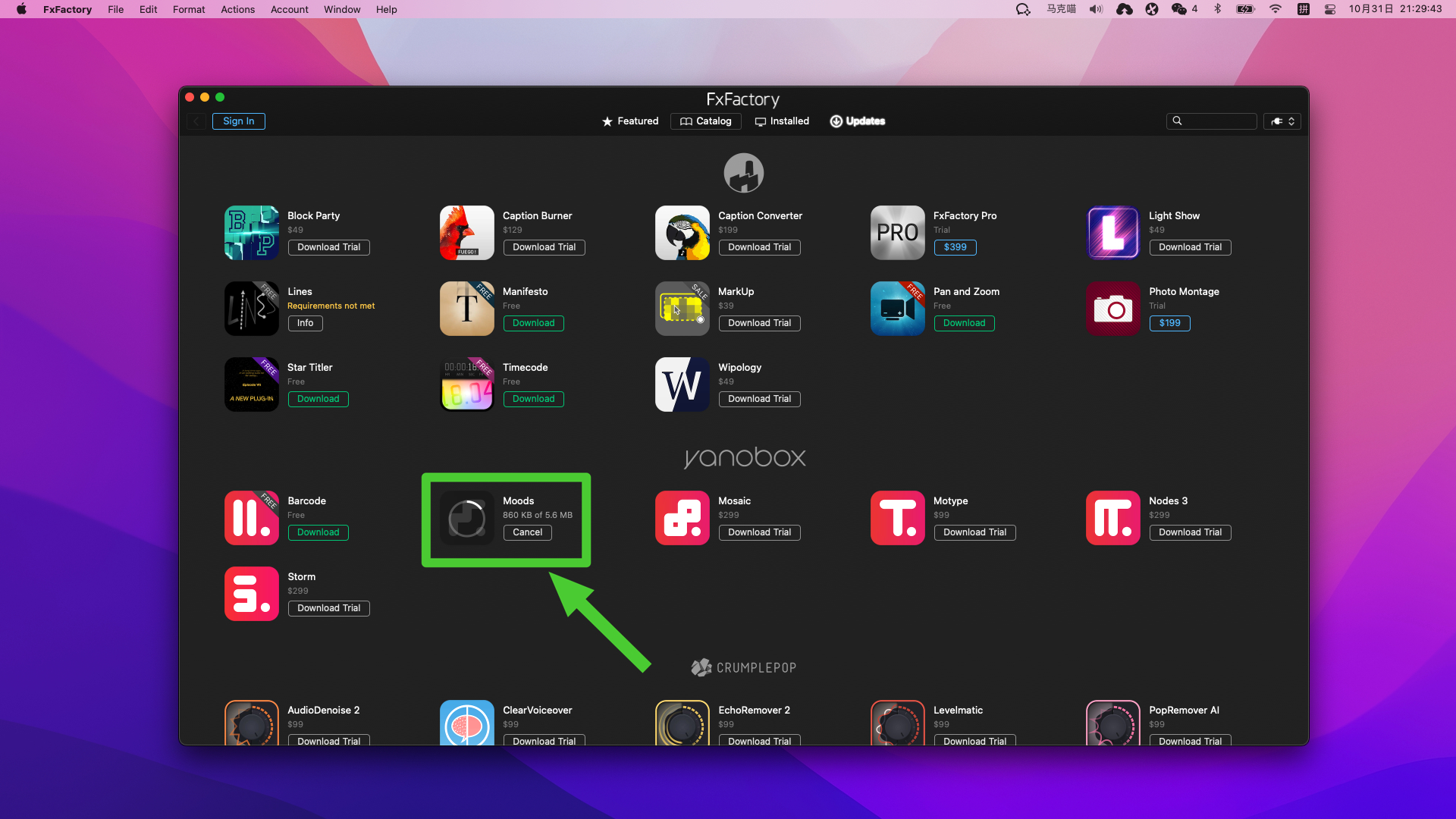
Task: Click the Wi-Fi status menu bar icon
Action: coord(1275,9)
